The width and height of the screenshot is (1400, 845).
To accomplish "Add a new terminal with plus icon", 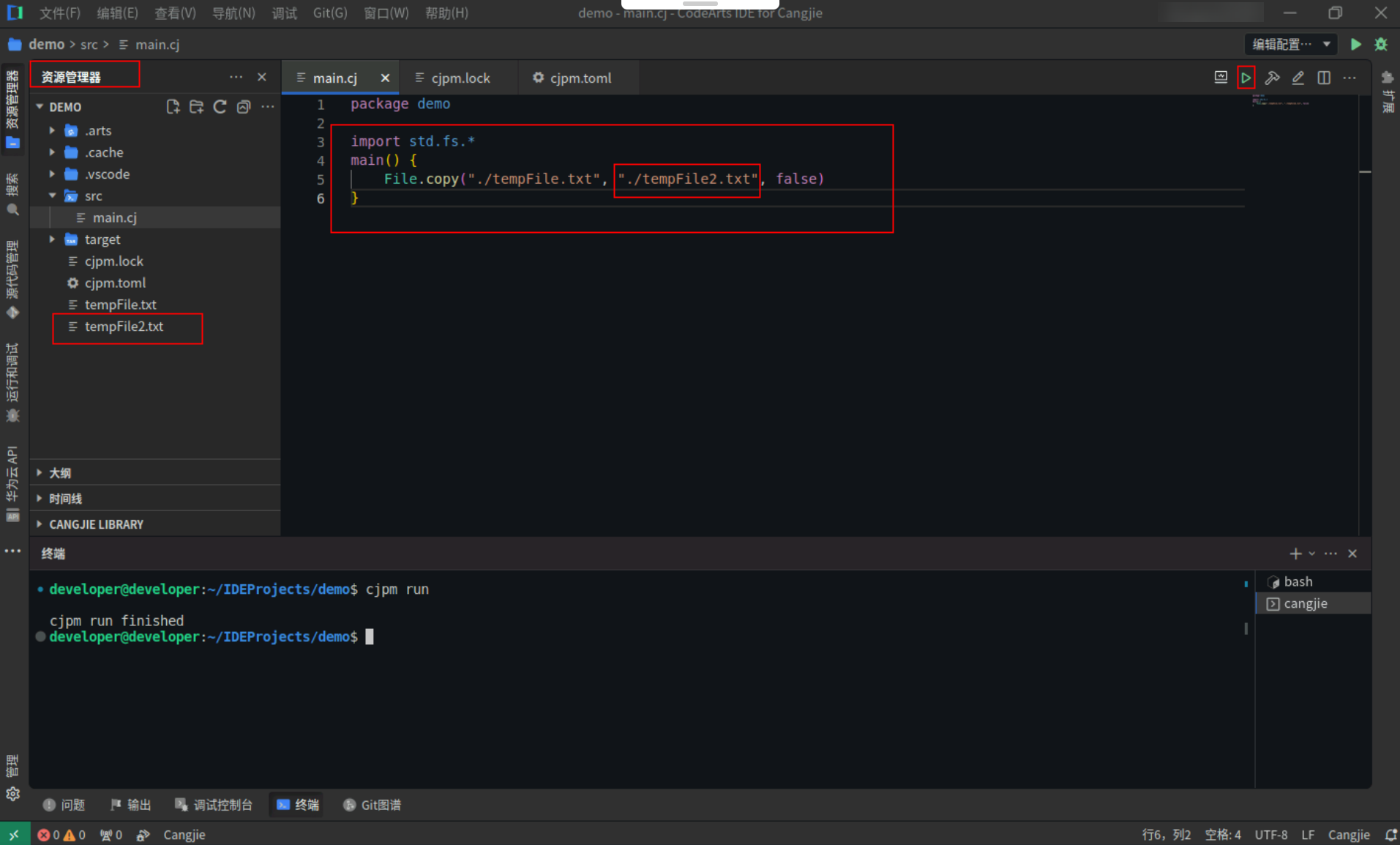I will click(1295, 554).
